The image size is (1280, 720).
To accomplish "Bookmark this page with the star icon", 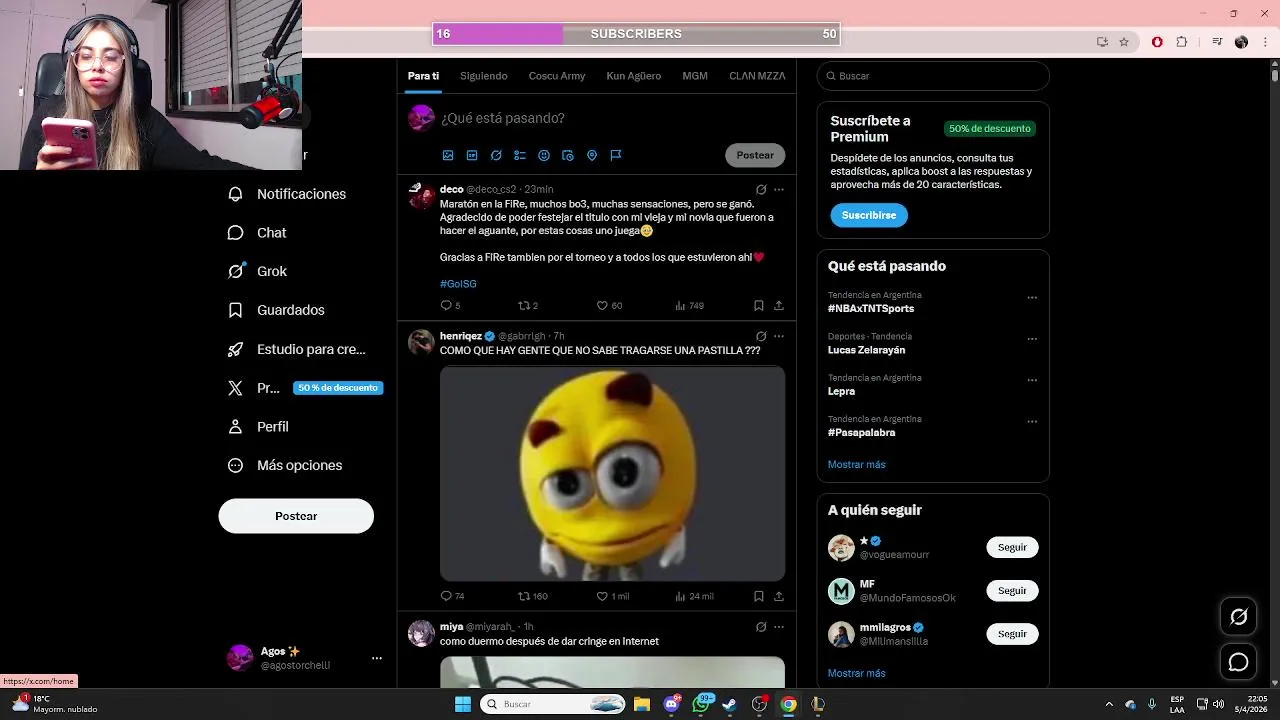I will coord(1124,42).
